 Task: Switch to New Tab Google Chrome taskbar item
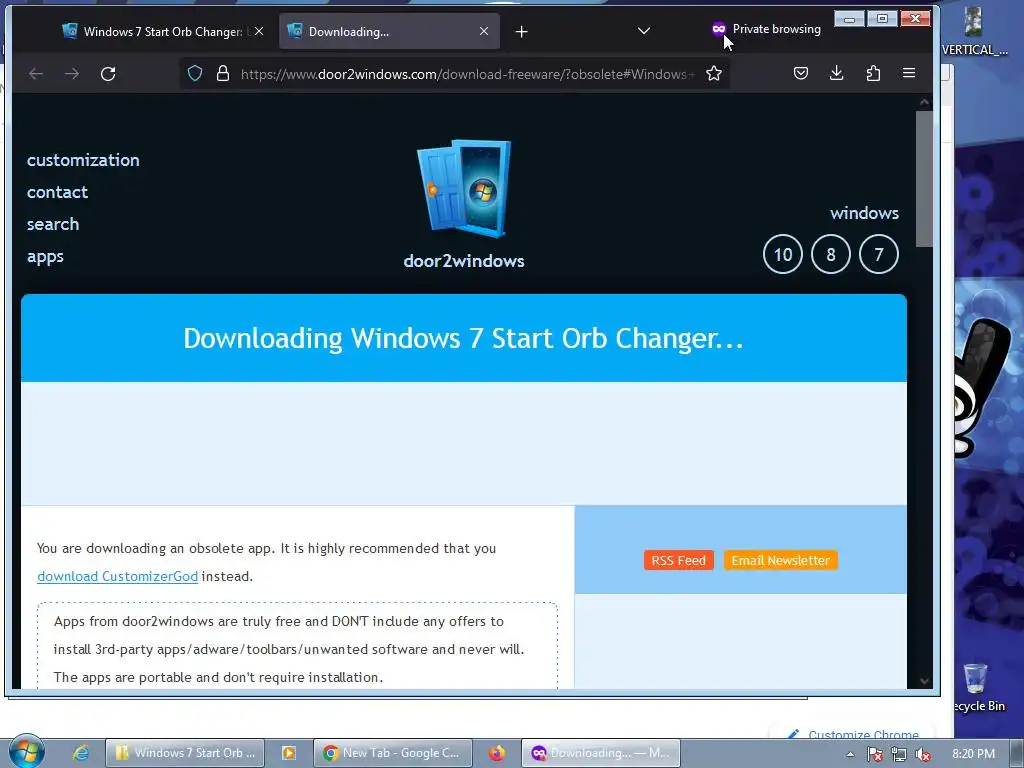pyautogui.click(x=392, y=753)
